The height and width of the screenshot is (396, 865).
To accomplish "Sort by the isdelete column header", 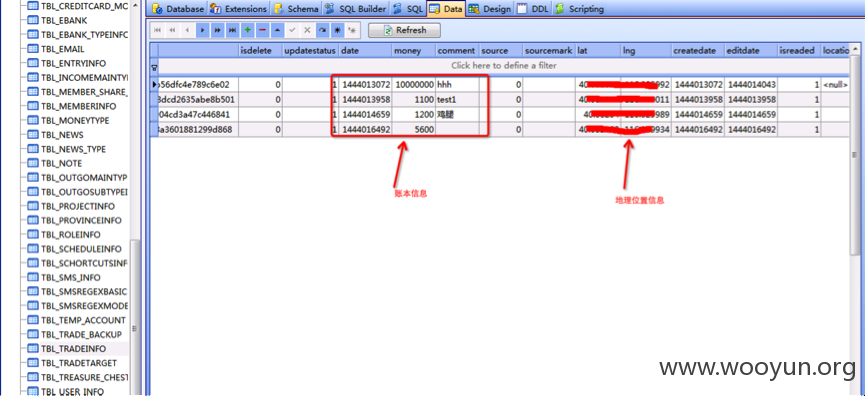I will coord(260,50).
